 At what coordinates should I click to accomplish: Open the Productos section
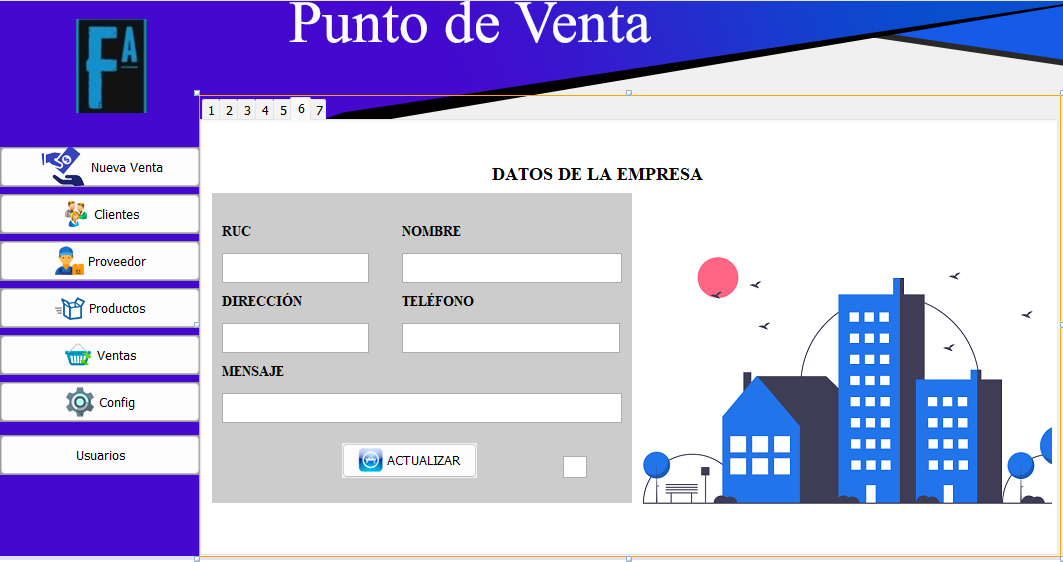click(100, 308)
